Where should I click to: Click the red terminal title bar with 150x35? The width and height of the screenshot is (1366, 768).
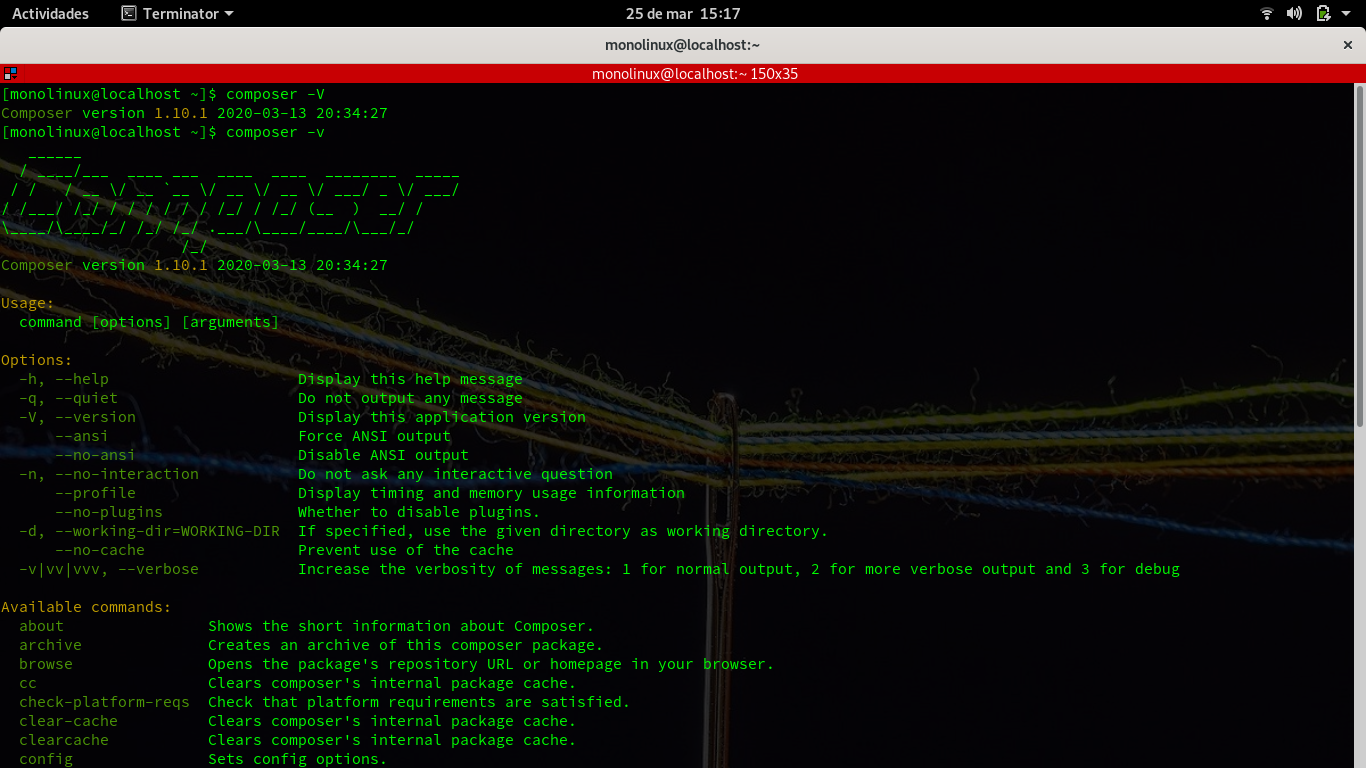694,74
